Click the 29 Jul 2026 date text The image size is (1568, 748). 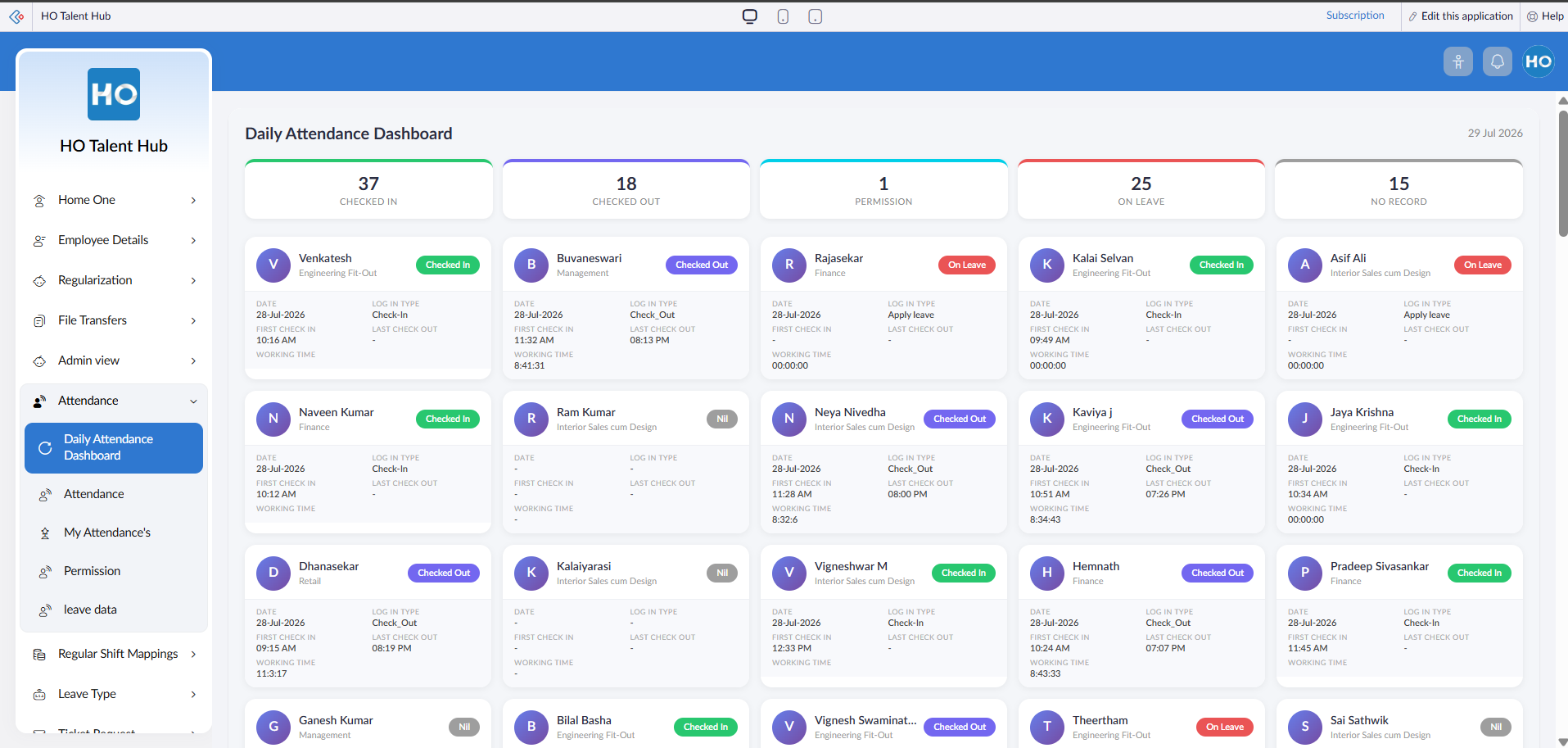[1495, 133]
